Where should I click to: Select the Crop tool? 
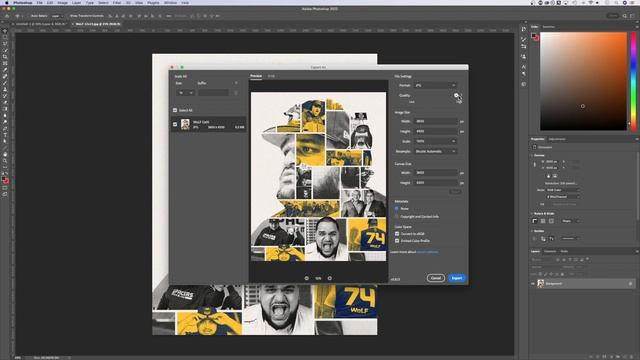5,57
